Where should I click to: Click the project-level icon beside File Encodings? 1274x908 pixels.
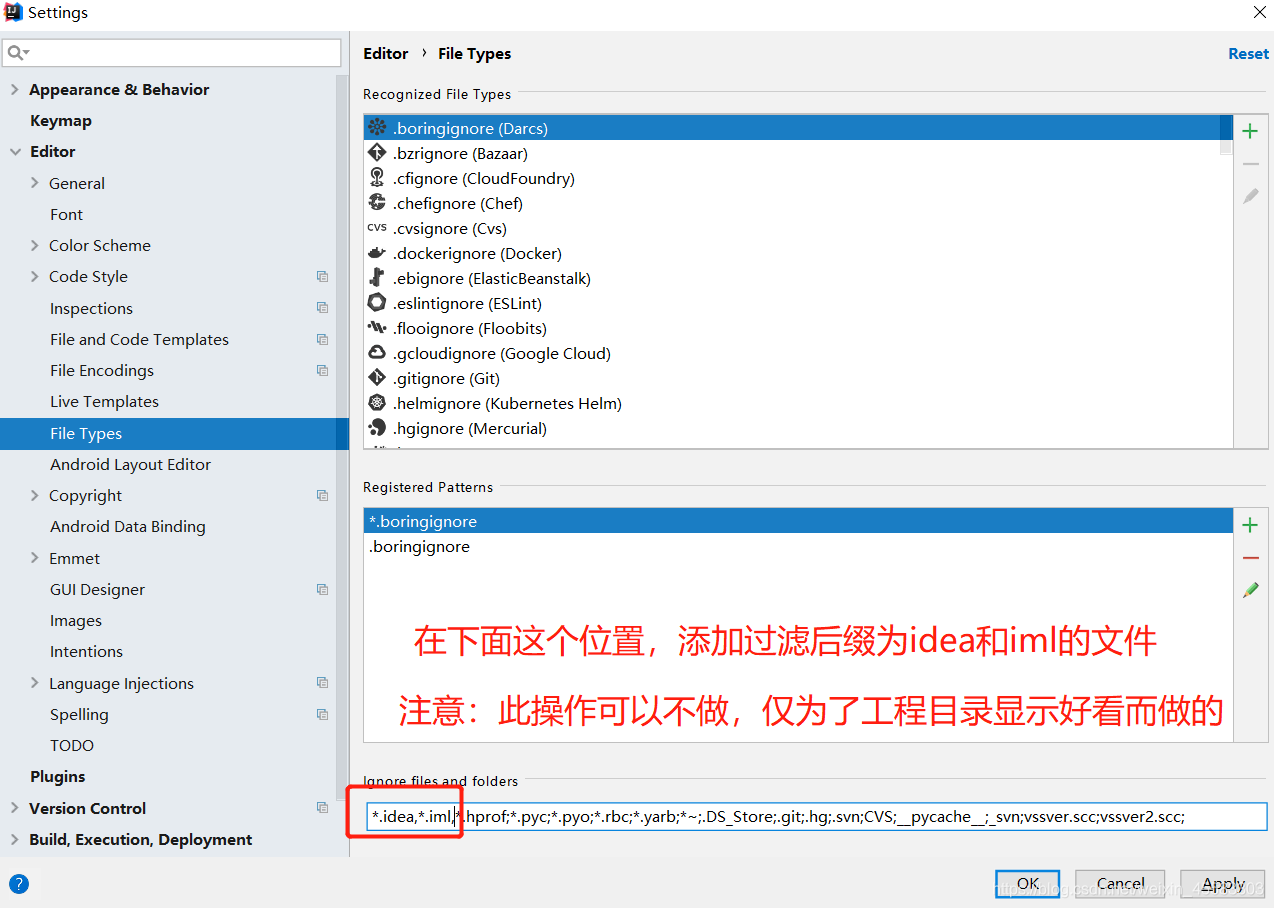322,371
